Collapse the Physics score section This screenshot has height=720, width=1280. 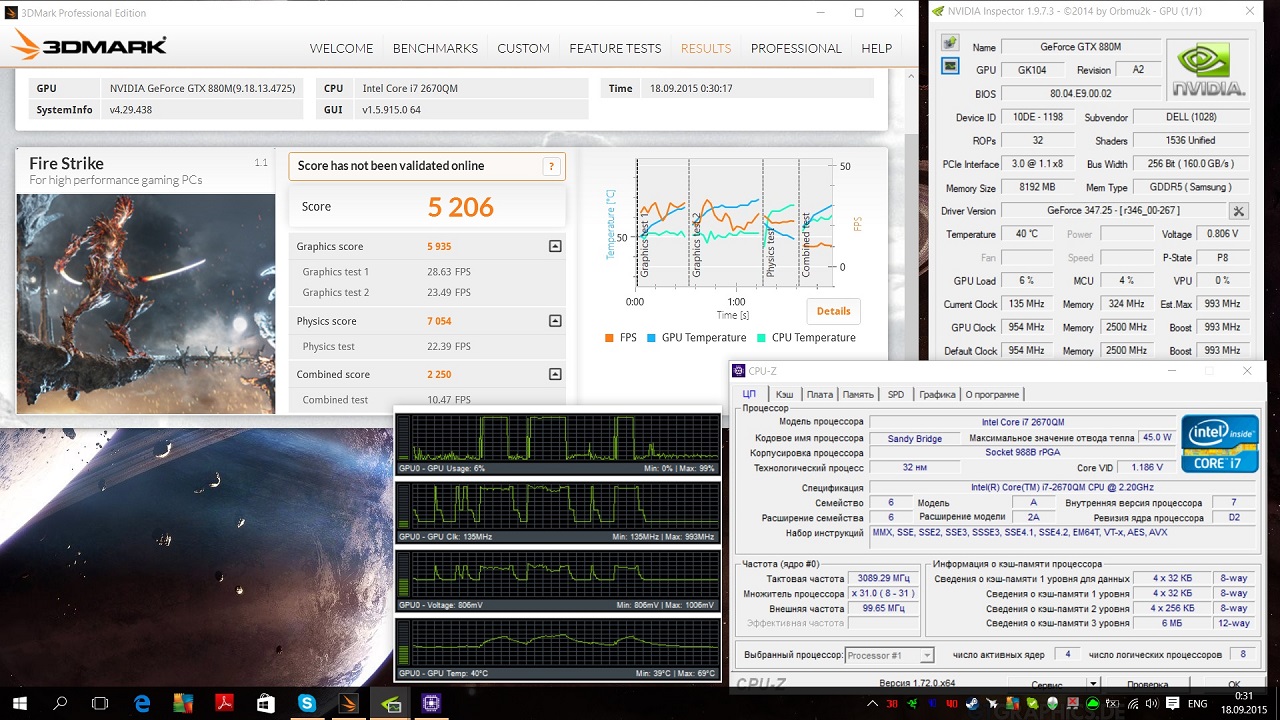(555, 321)
